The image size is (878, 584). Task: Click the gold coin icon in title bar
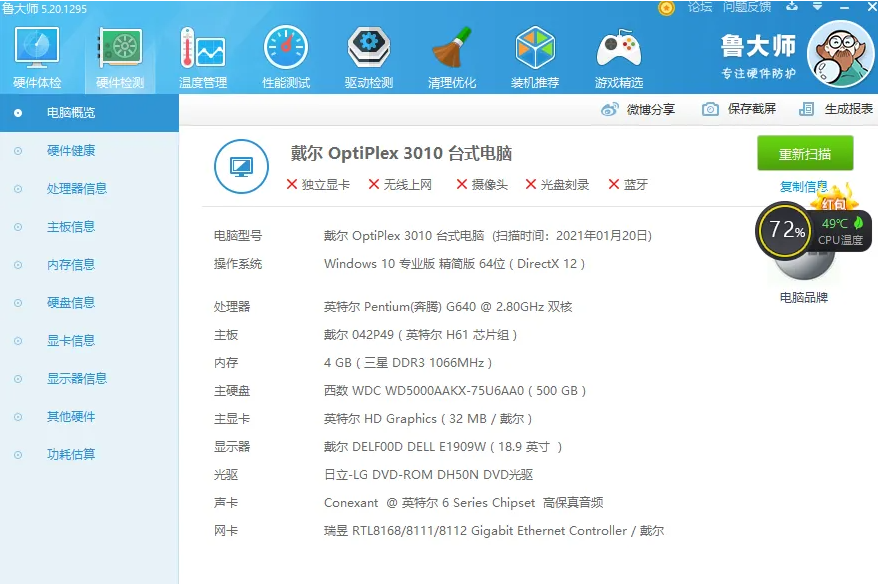click(x=666, y=8)
